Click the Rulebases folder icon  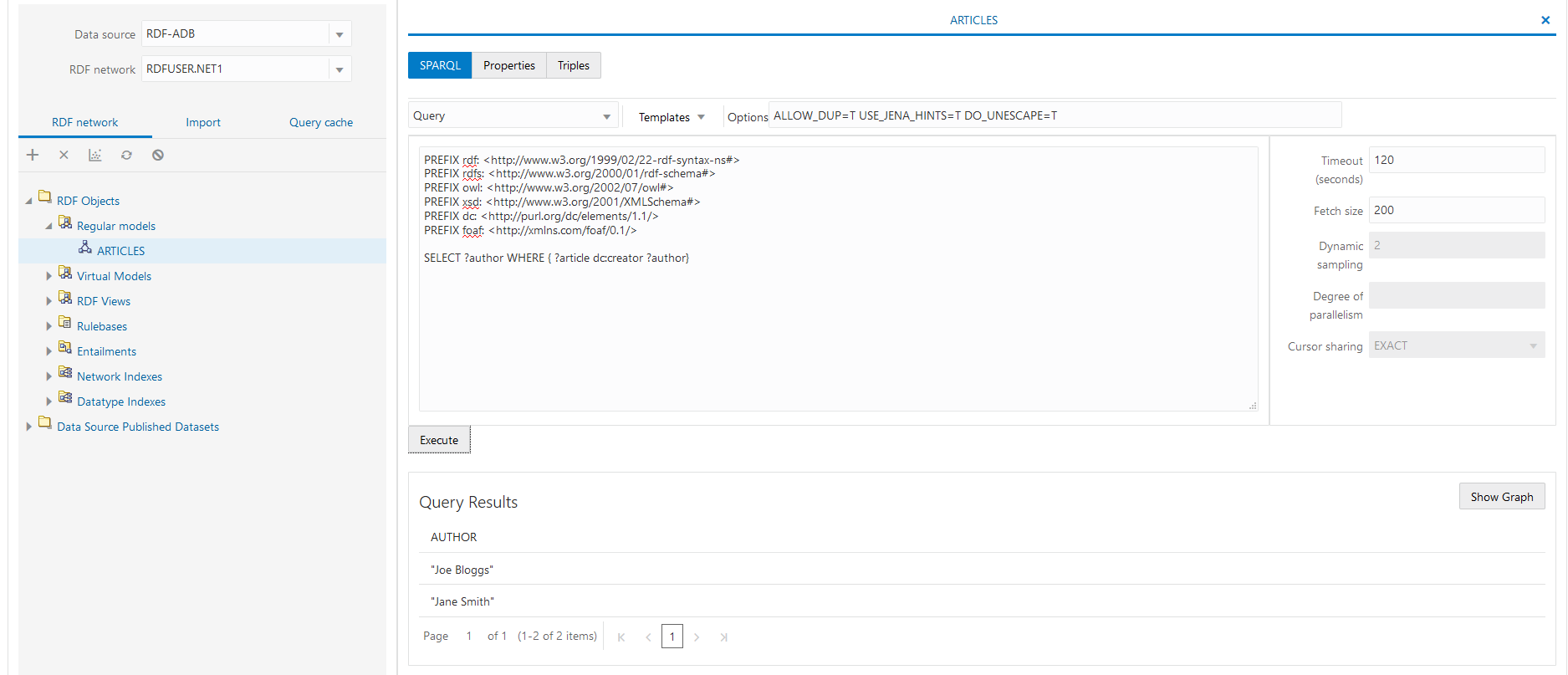coord(65,322)
